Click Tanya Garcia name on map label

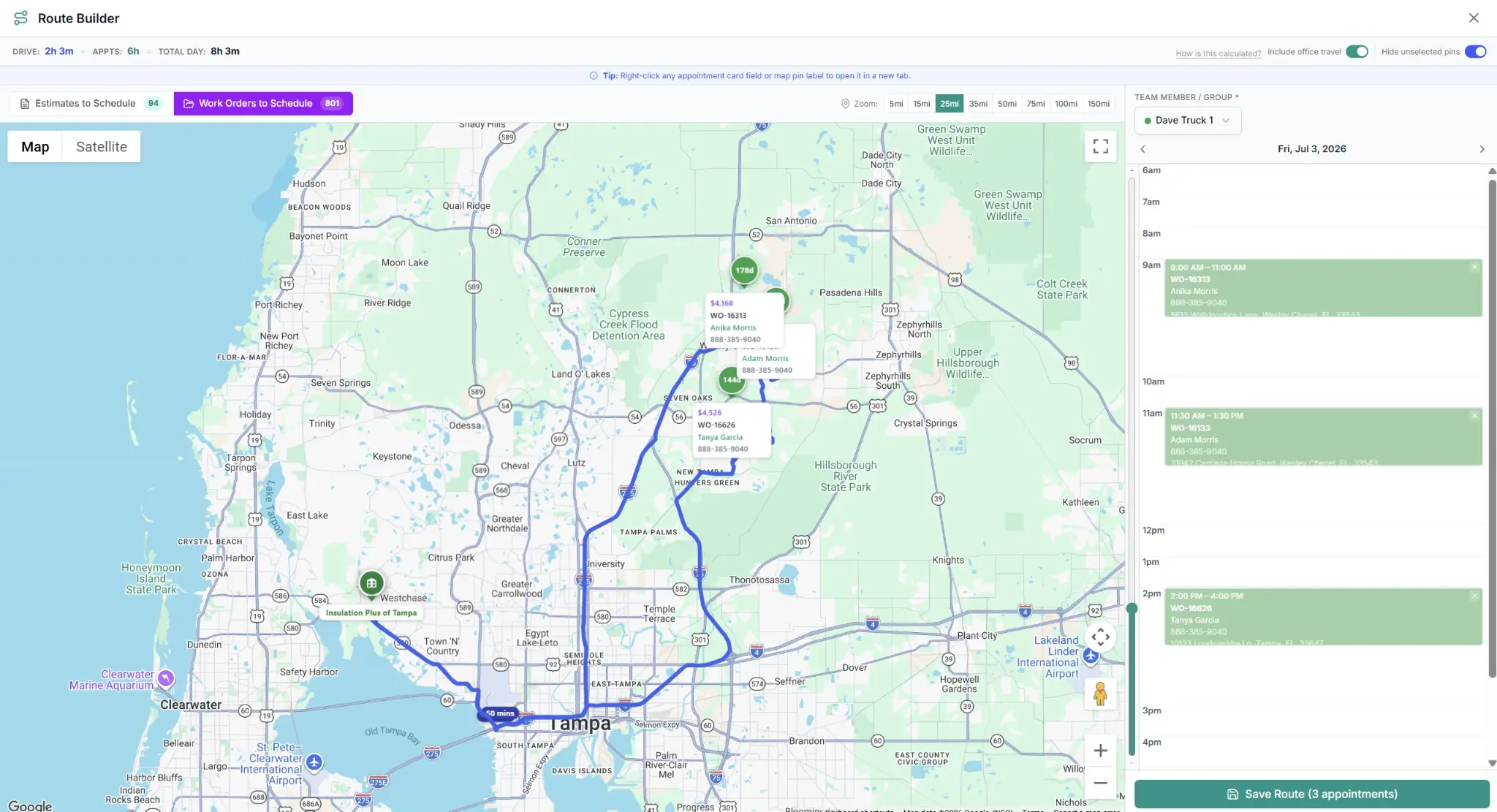coord(720,438)
